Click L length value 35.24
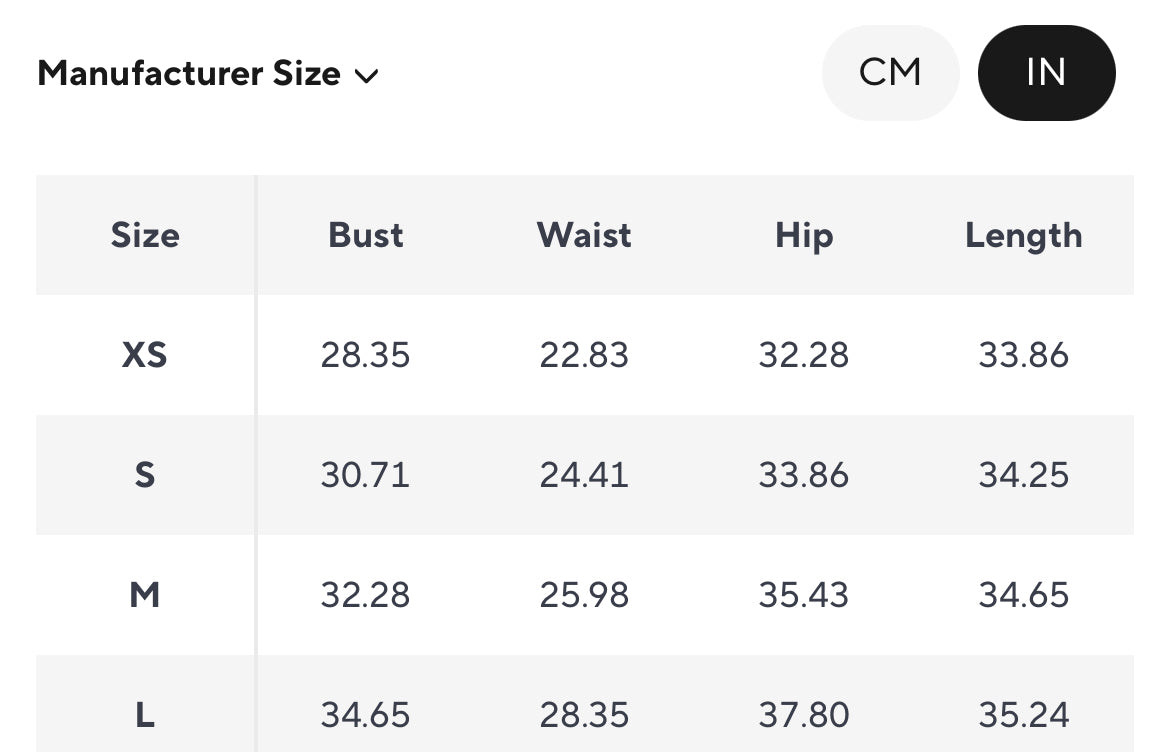 point(1023,715)
